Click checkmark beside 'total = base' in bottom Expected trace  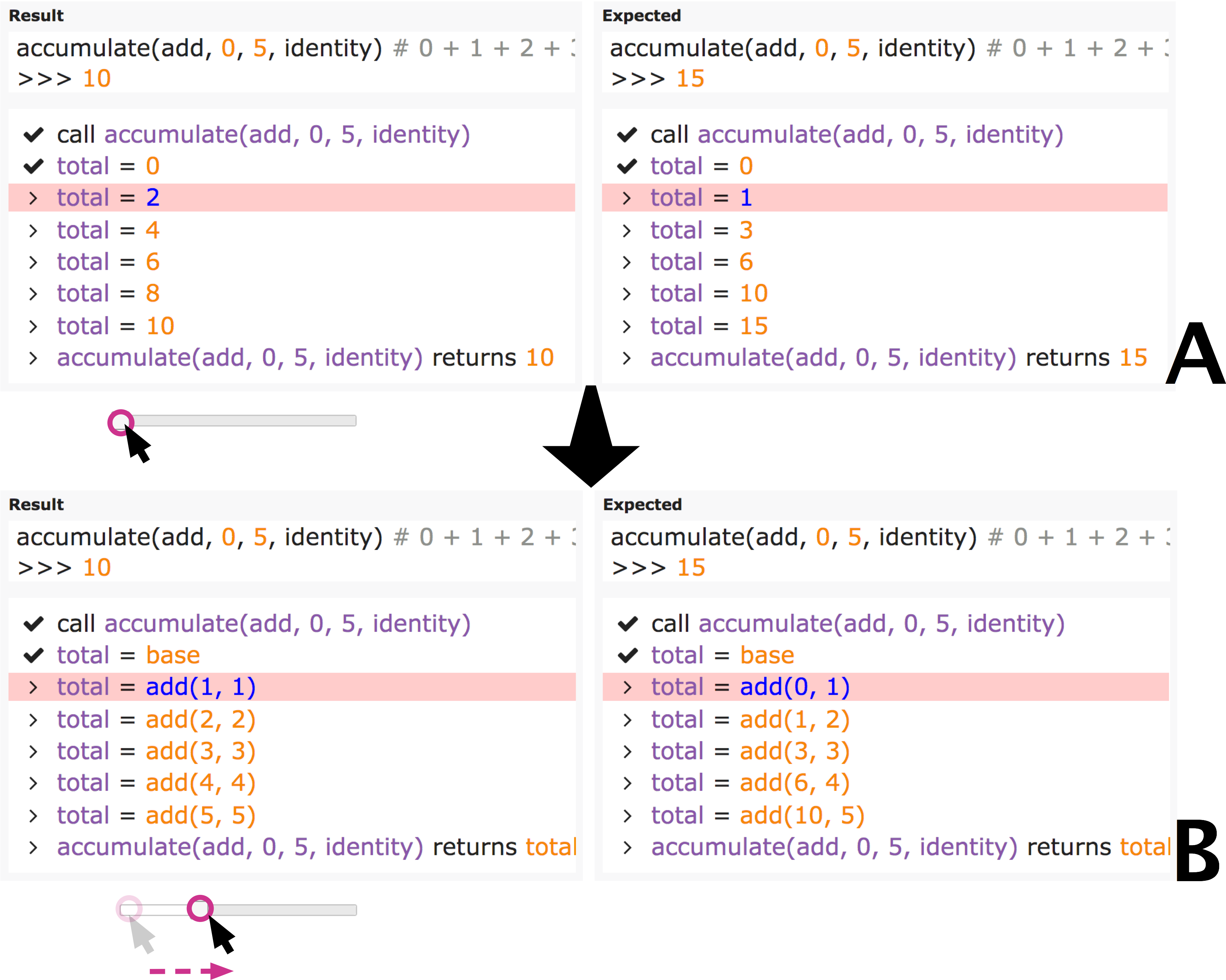point(628,655)
